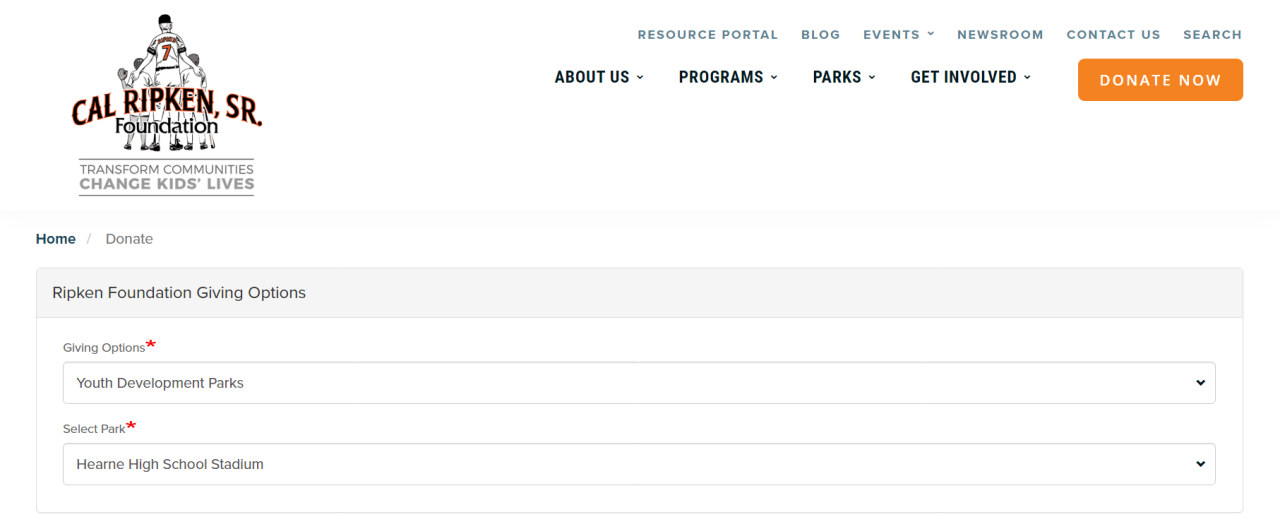
Task: Open the Search link in header
Action: (1212, 34)
